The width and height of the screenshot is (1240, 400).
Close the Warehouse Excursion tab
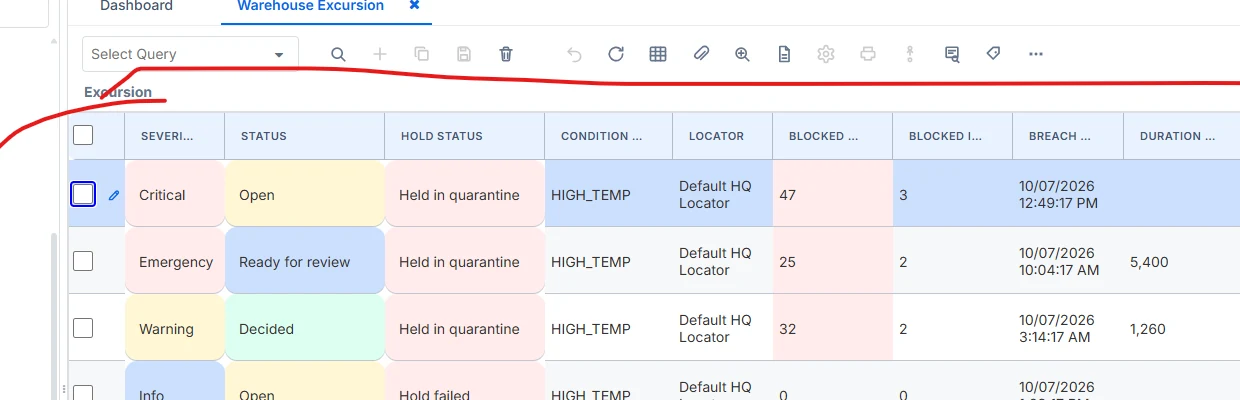coord(415,6)
